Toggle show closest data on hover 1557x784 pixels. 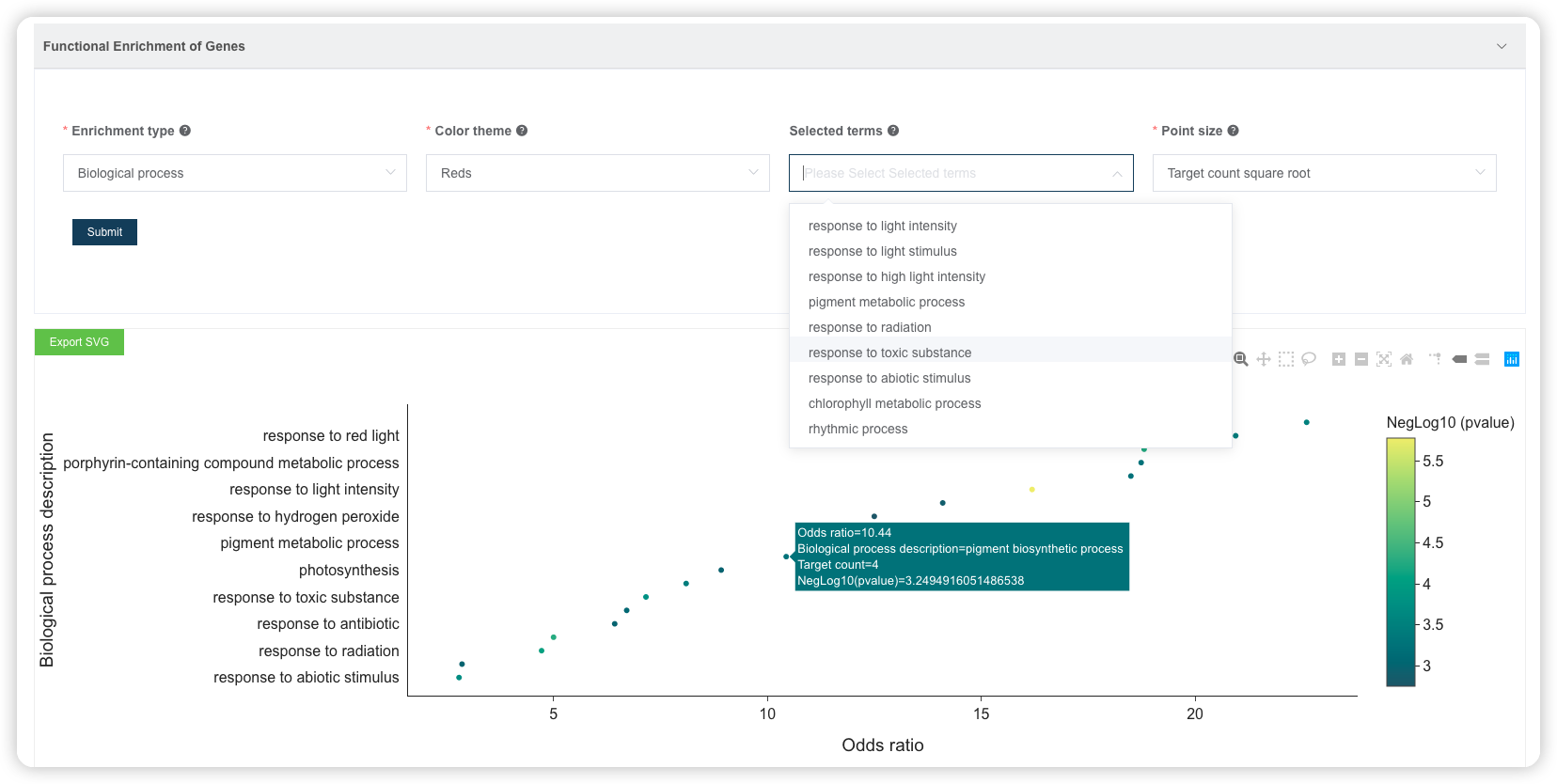[1459, 359]
